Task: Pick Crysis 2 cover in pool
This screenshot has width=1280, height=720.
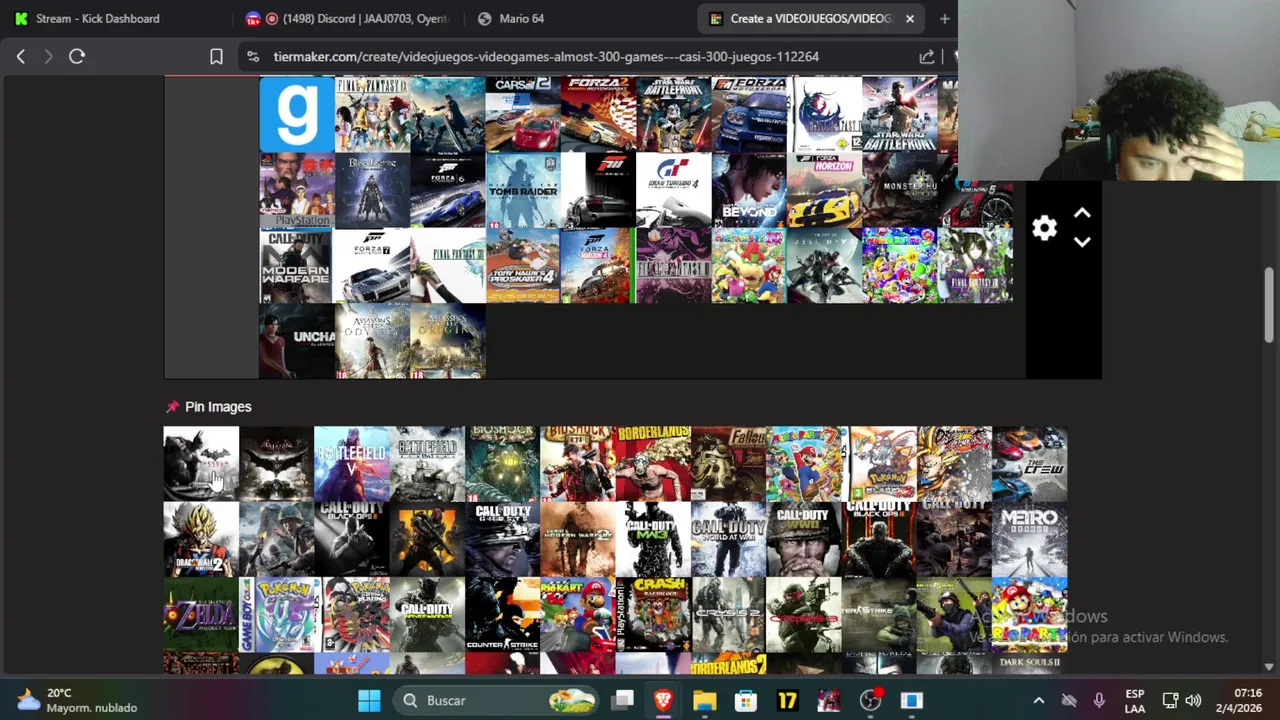Action: (728, 615)
